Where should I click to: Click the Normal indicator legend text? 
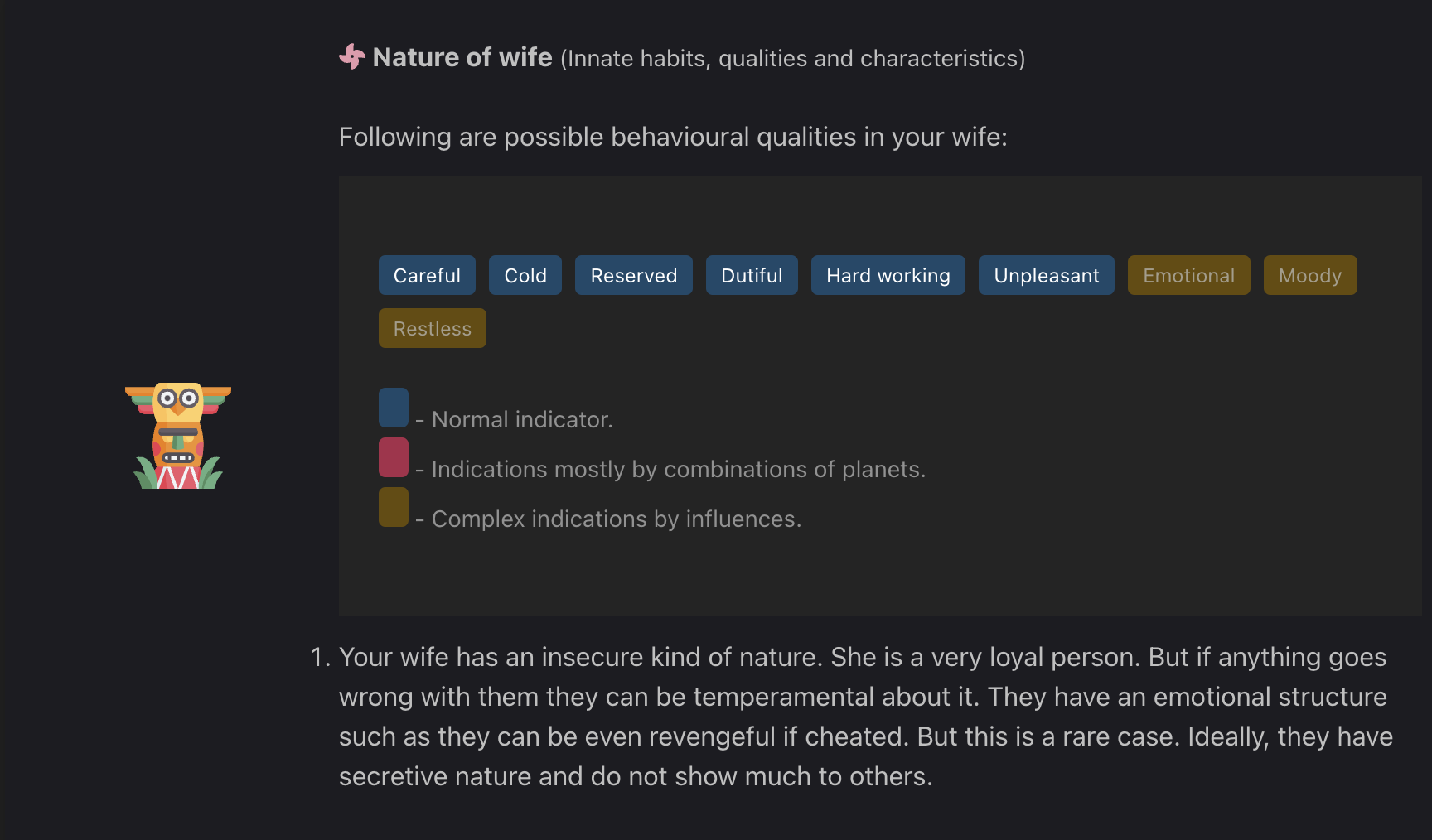pos(522,420)
